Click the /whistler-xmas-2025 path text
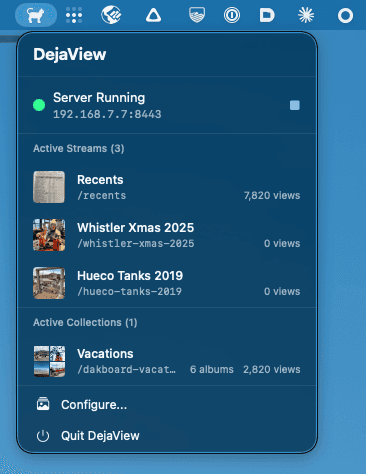This screenshot has height=474, width=366. point(136,243)
